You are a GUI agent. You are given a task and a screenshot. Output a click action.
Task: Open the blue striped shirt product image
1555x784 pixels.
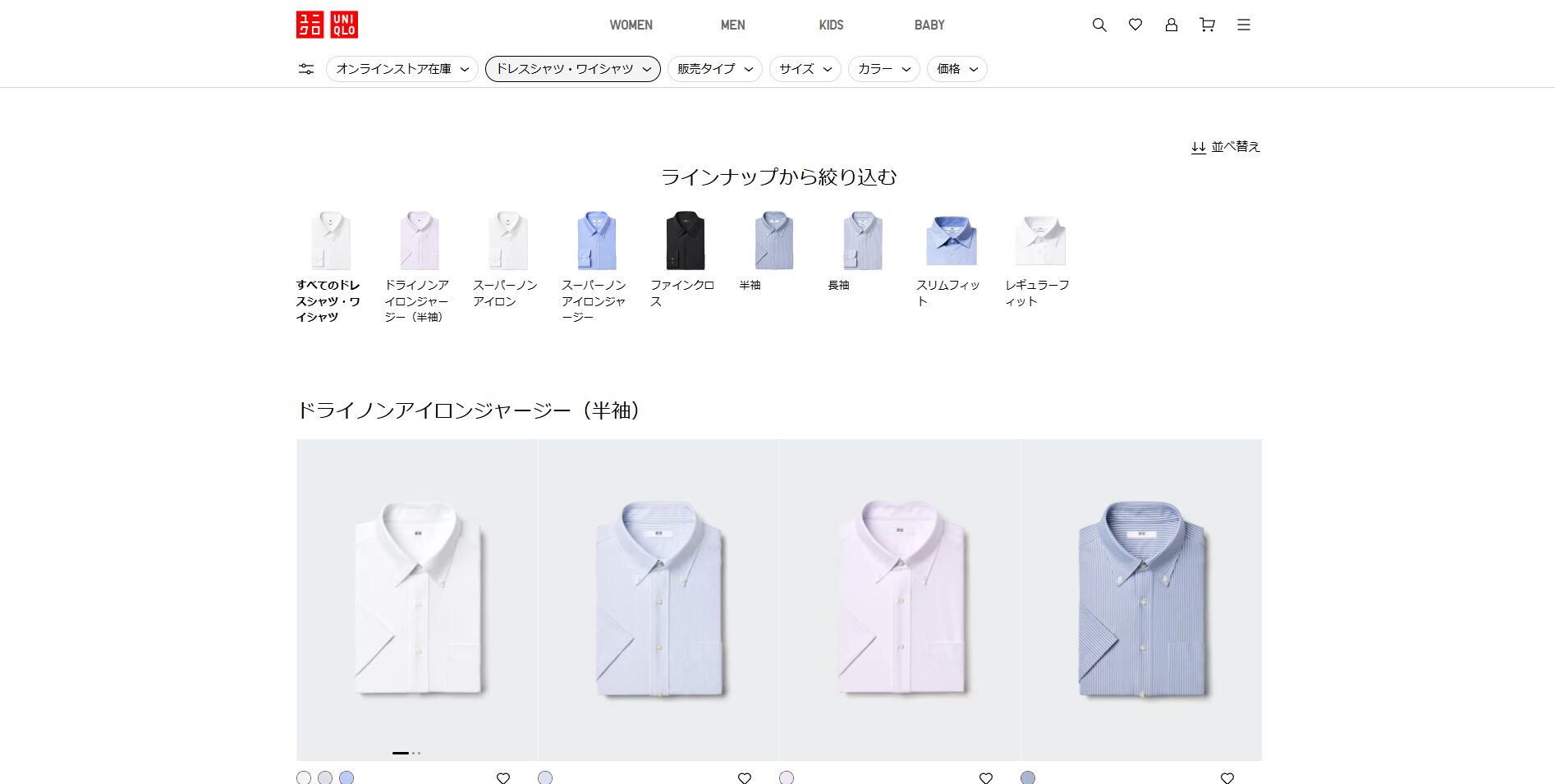coord(1141,600)
